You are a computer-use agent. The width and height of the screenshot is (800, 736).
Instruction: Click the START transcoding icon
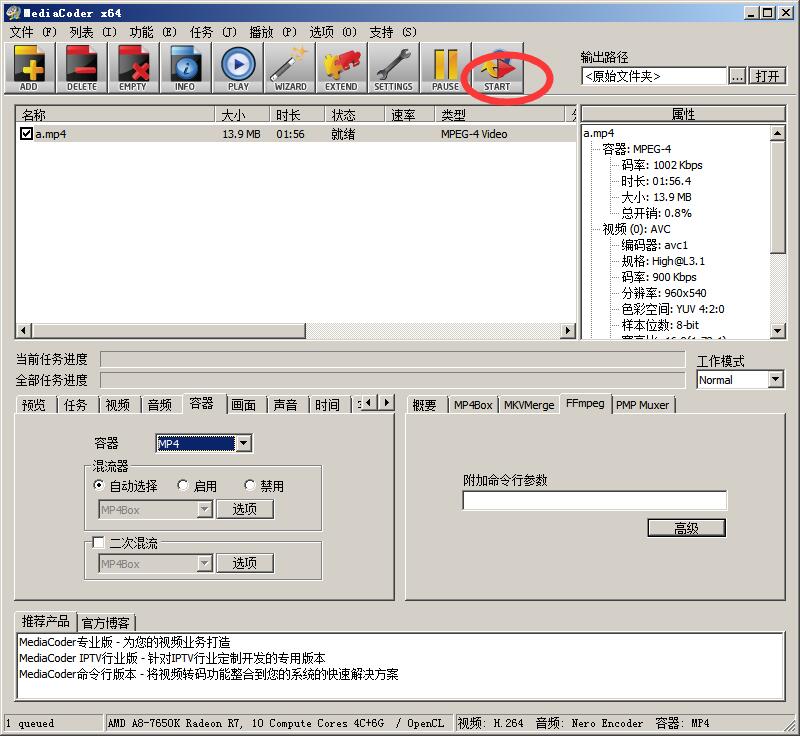498,68
